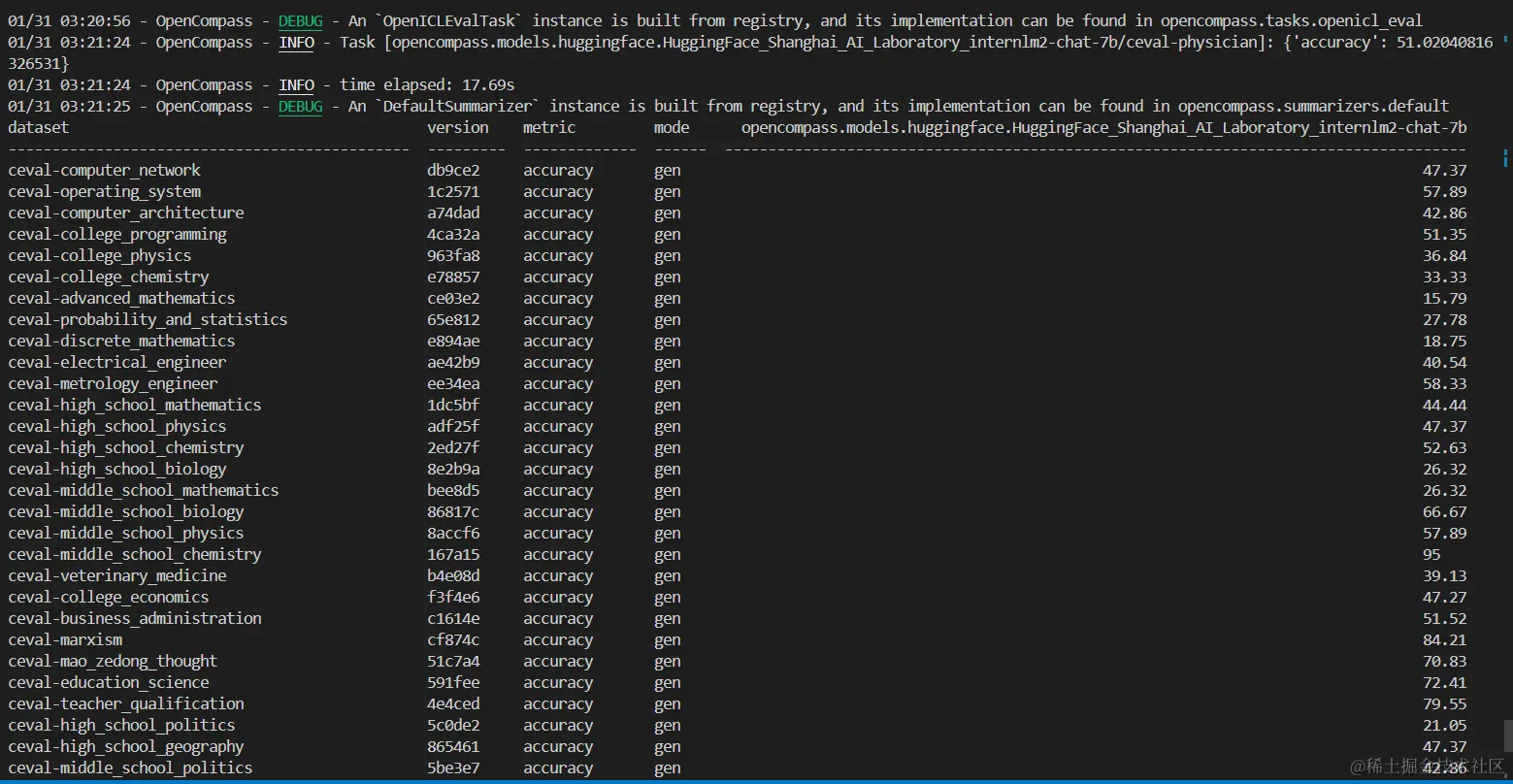Viewport: 1513px width, 784px height.
Task: Select ceval-probability_and_statistics dataset name
Action: point(148,319)
